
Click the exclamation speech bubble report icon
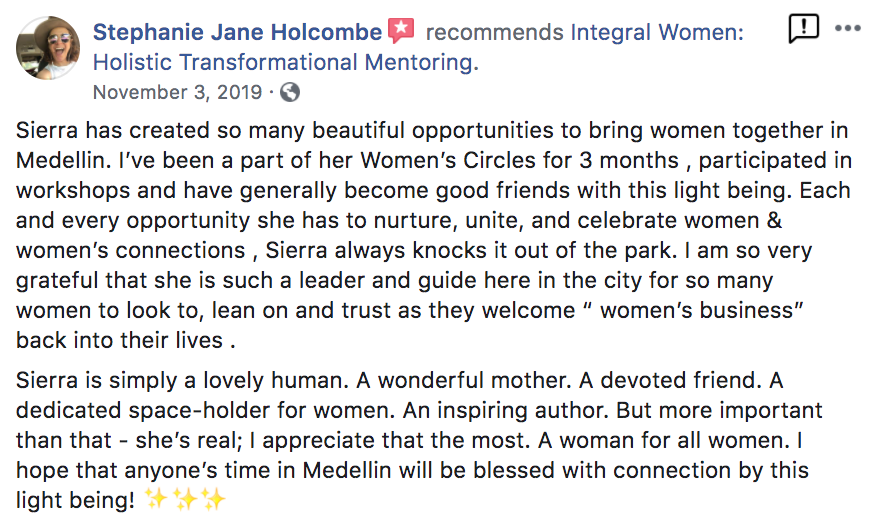[803, 28]
